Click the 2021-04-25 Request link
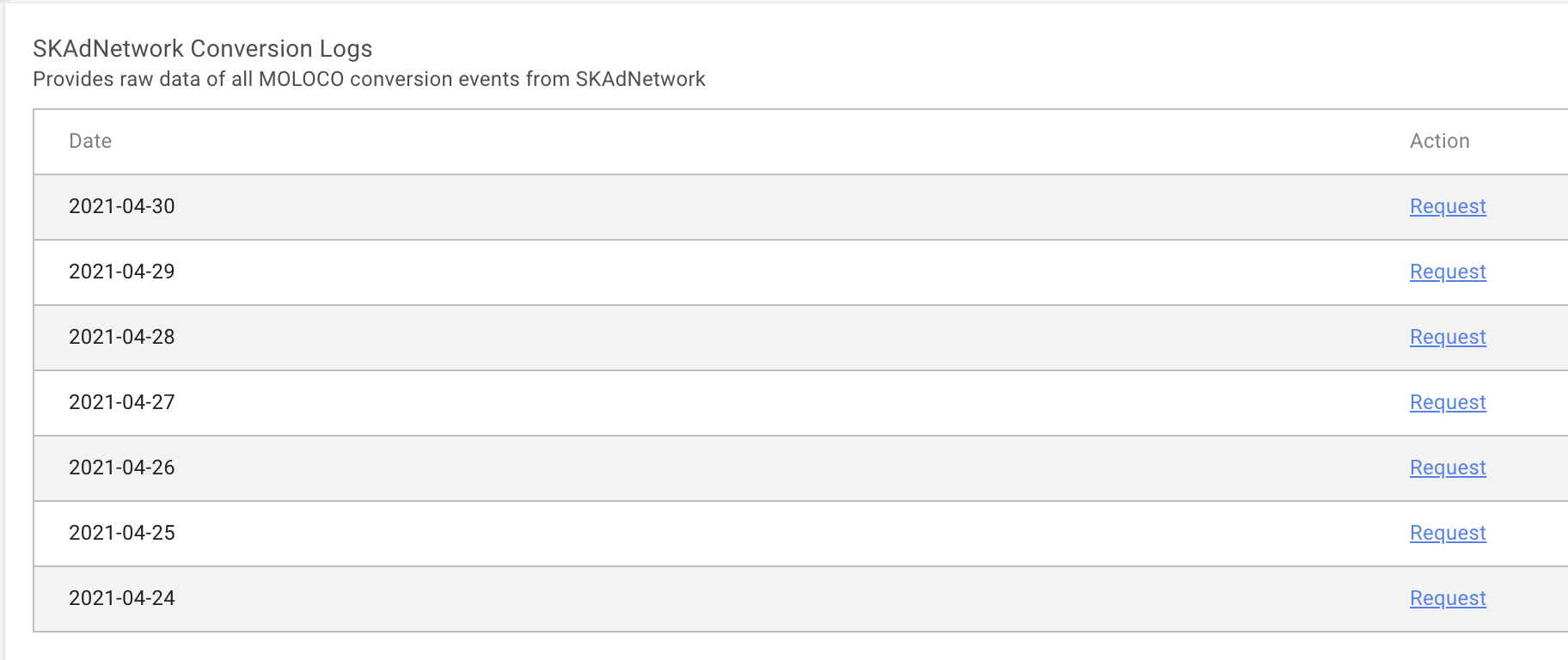This screenshot has height=660, width=1568. [x=1448, y=533]
